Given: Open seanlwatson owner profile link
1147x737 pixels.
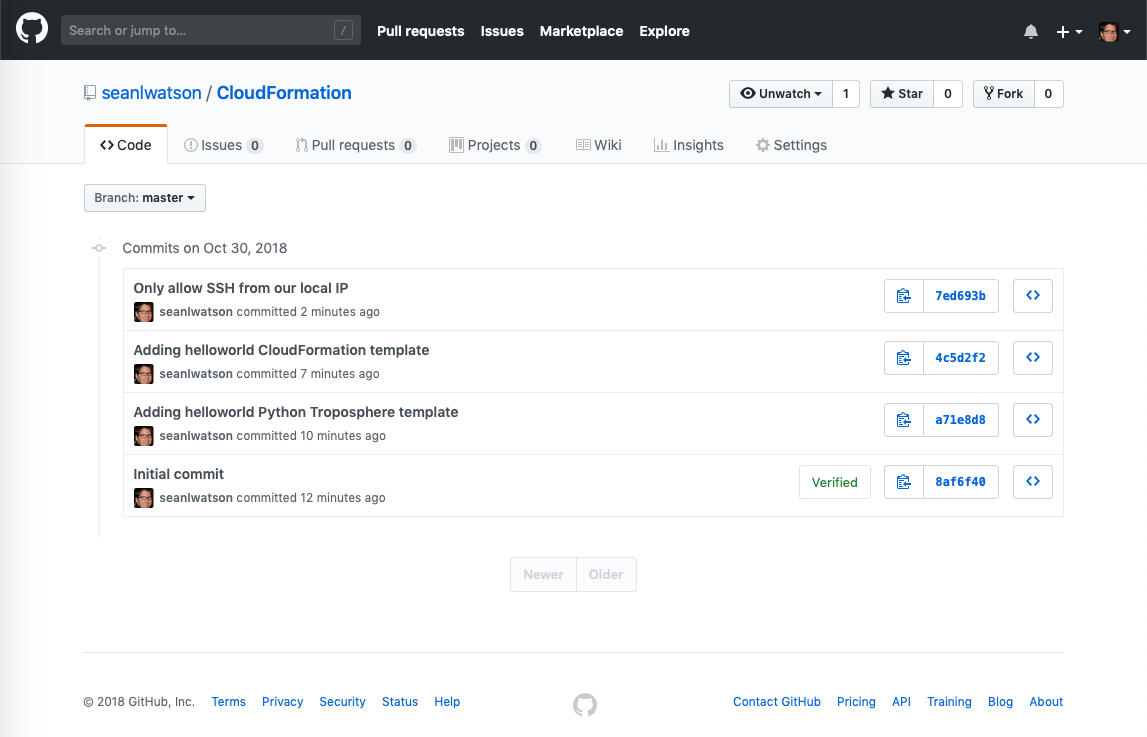Looking at the screenshot, I should (x=151, y=93).
